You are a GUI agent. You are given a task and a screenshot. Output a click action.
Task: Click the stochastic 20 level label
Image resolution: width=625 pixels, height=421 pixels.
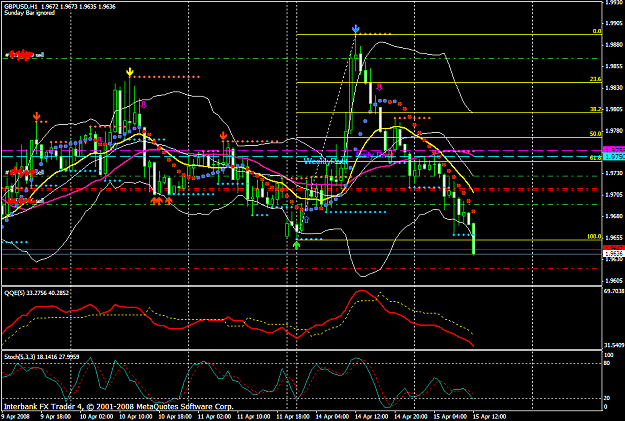pos(607,398)
